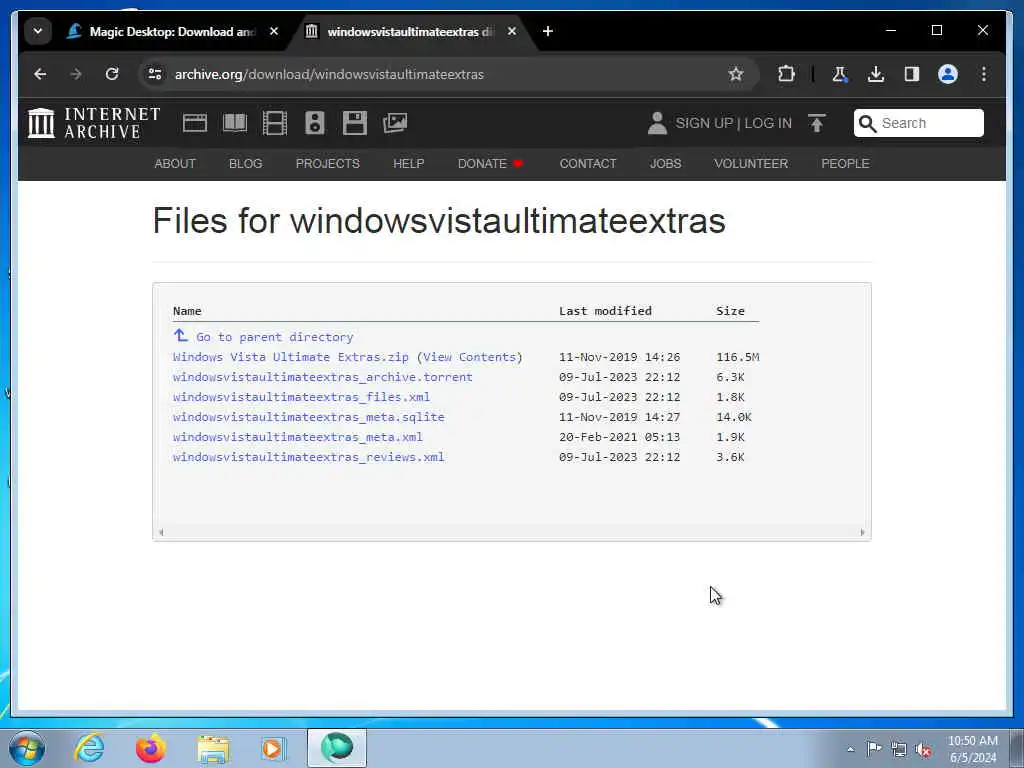1024x768 pixels.
Task: Open the Chrome three-dot menu
Action: pos(984,74)
